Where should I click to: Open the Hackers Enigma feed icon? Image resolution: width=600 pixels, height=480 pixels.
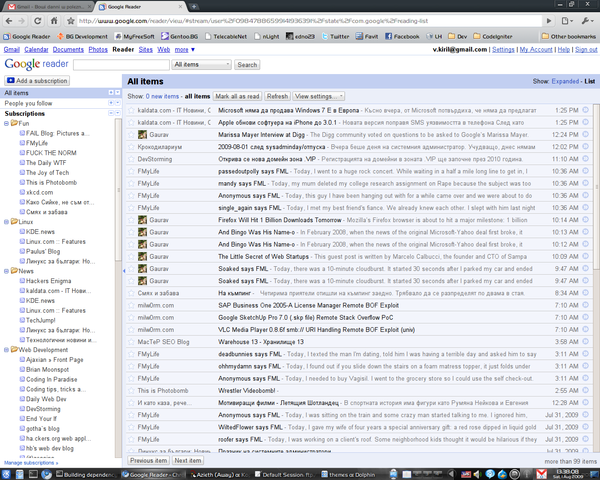(x=23, y=281)
